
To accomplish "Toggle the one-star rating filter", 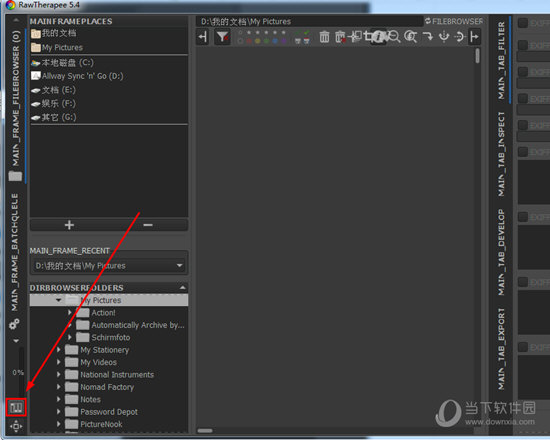I will coord(249,33).
